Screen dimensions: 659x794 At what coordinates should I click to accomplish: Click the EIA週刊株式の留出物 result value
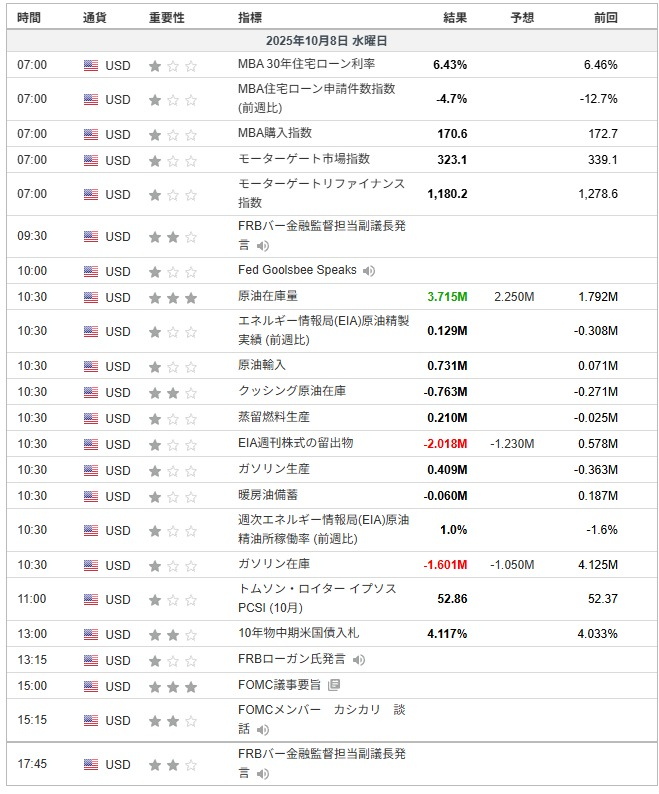coord(446,444)
